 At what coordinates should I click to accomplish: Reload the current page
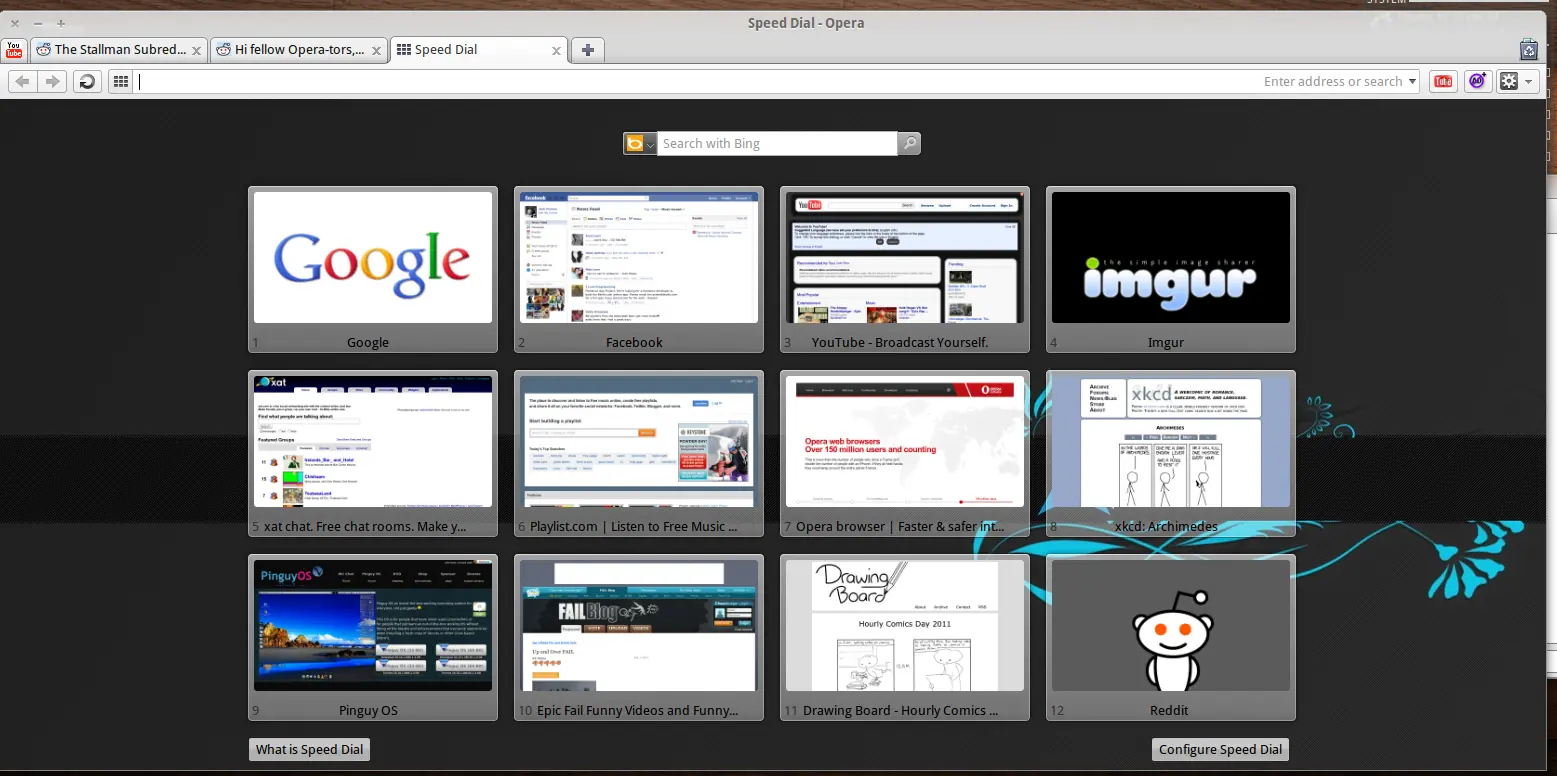click(87, 82)
